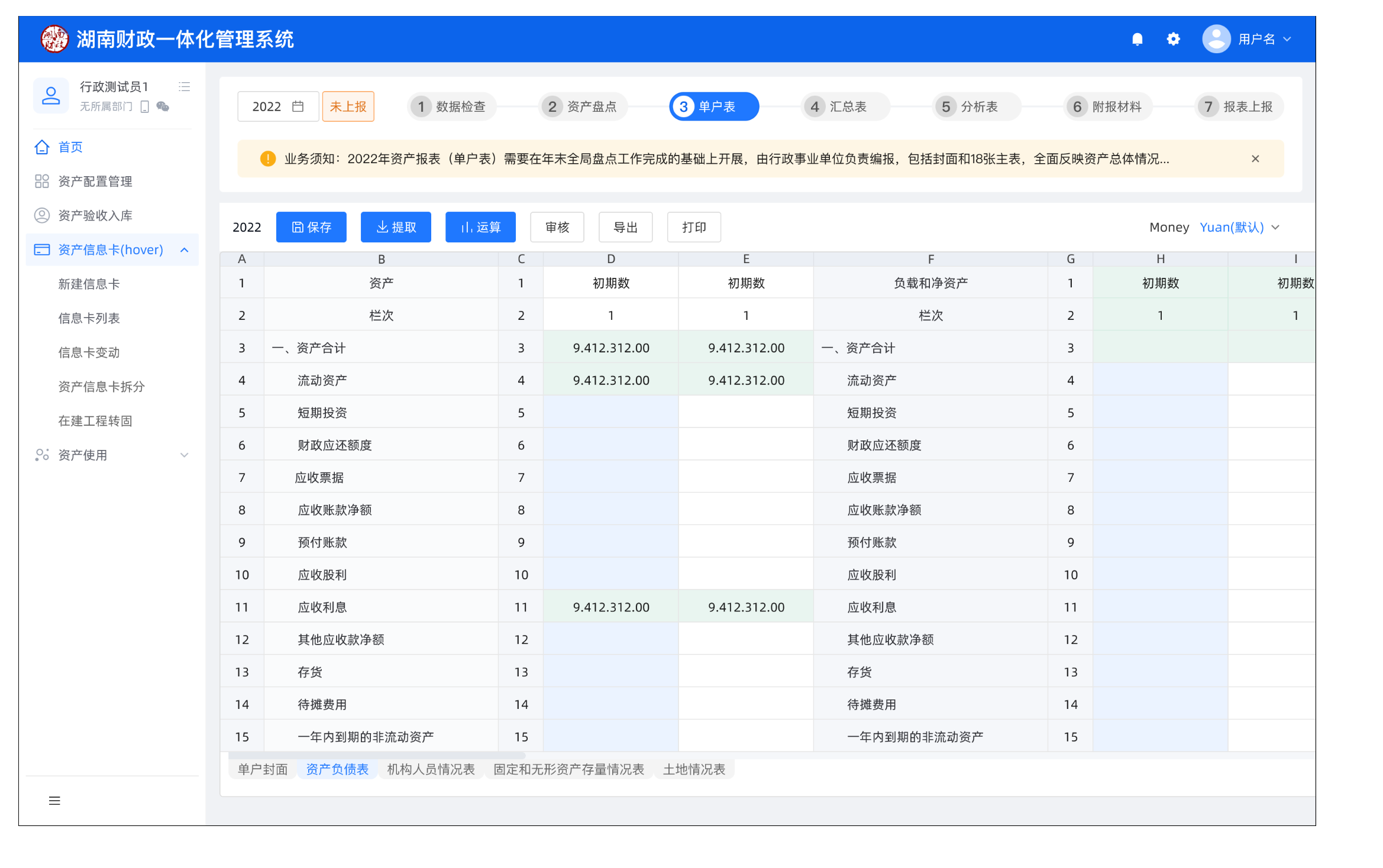Open the Yuan(默认) currency dropdown
The image size is (1383, 868).
pyautogui.click(x=1240, y=227)
